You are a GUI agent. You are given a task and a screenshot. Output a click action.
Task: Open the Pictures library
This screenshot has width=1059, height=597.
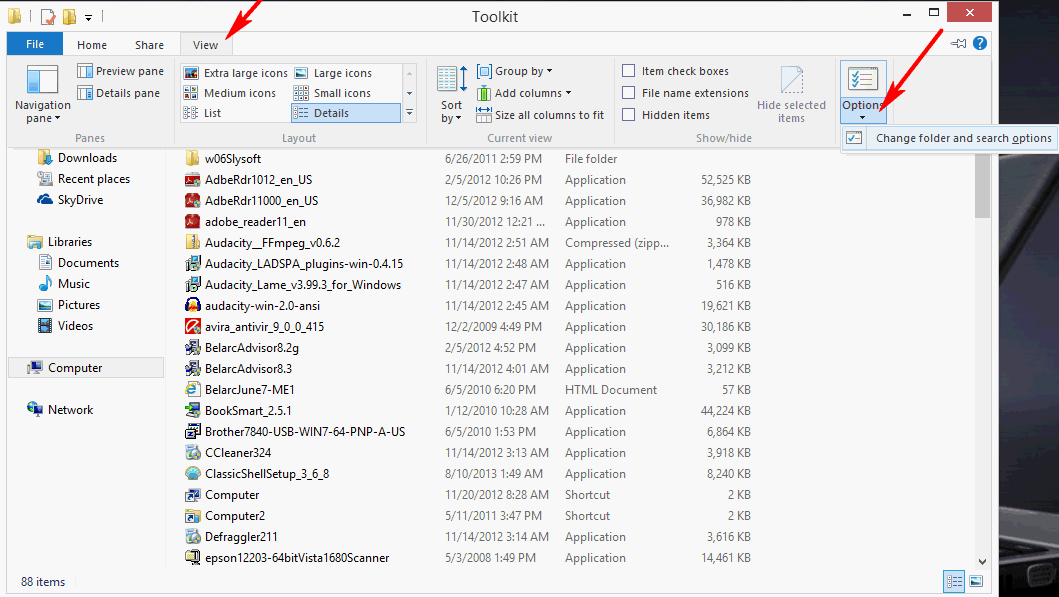pos(79,304)
